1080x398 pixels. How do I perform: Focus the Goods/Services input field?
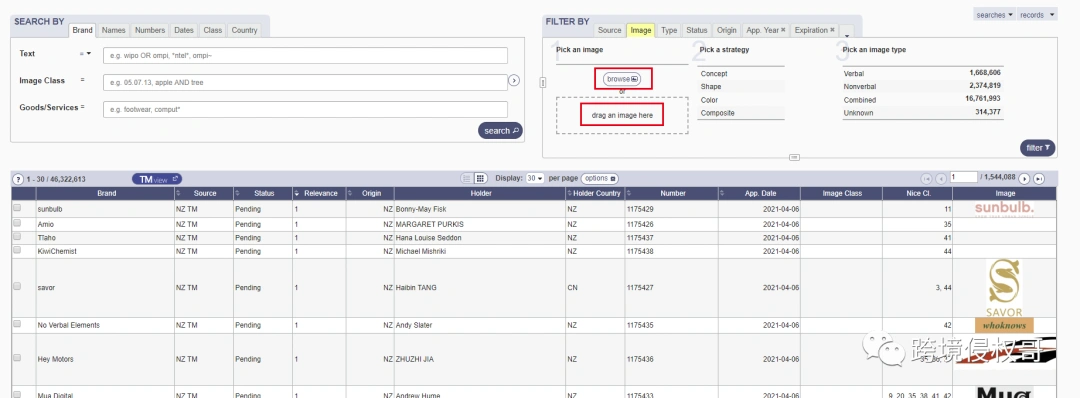click(x=305, y=109)
